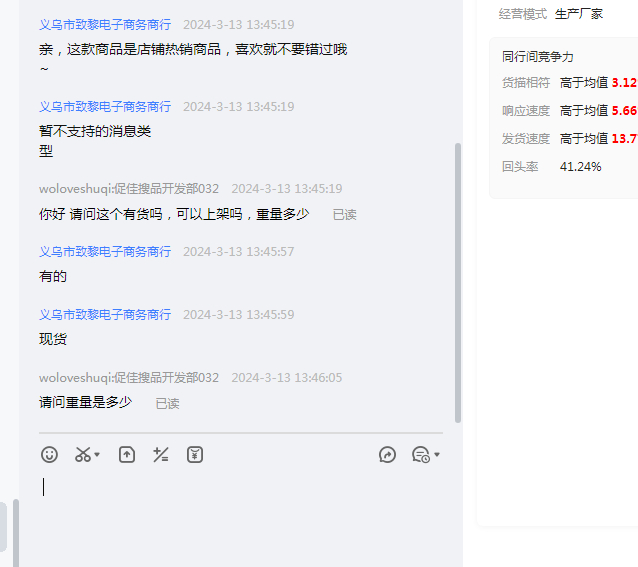
Task: Open the emoji picker
Action: [49, 455]
